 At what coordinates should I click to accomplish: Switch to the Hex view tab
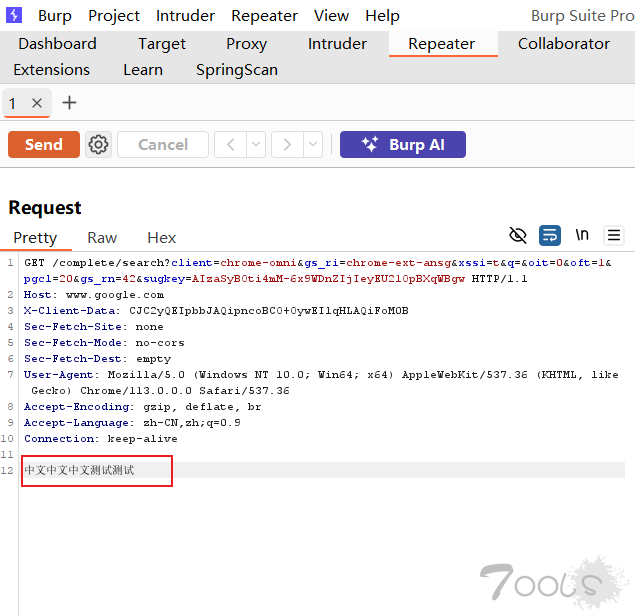(x=161, y=238)
